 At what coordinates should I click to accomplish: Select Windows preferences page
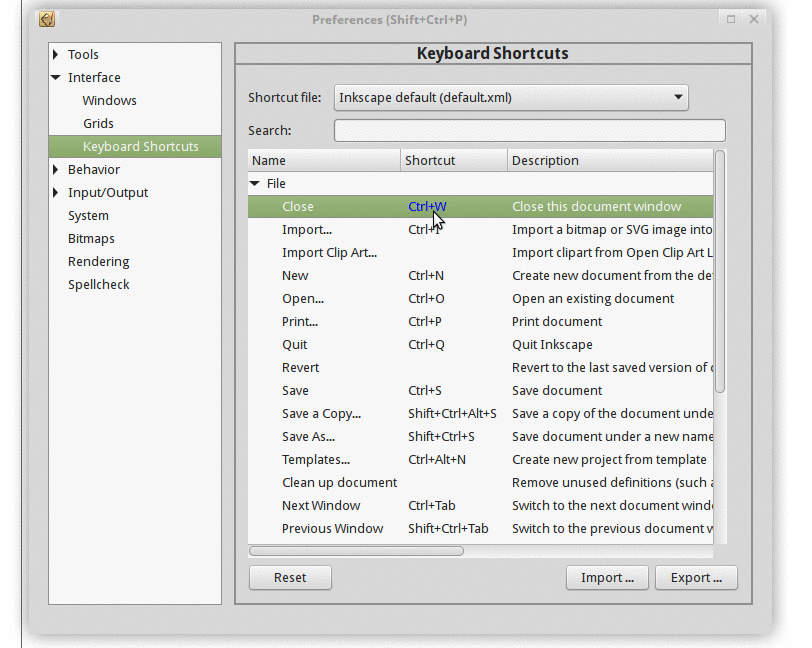(x=109, y=101)
